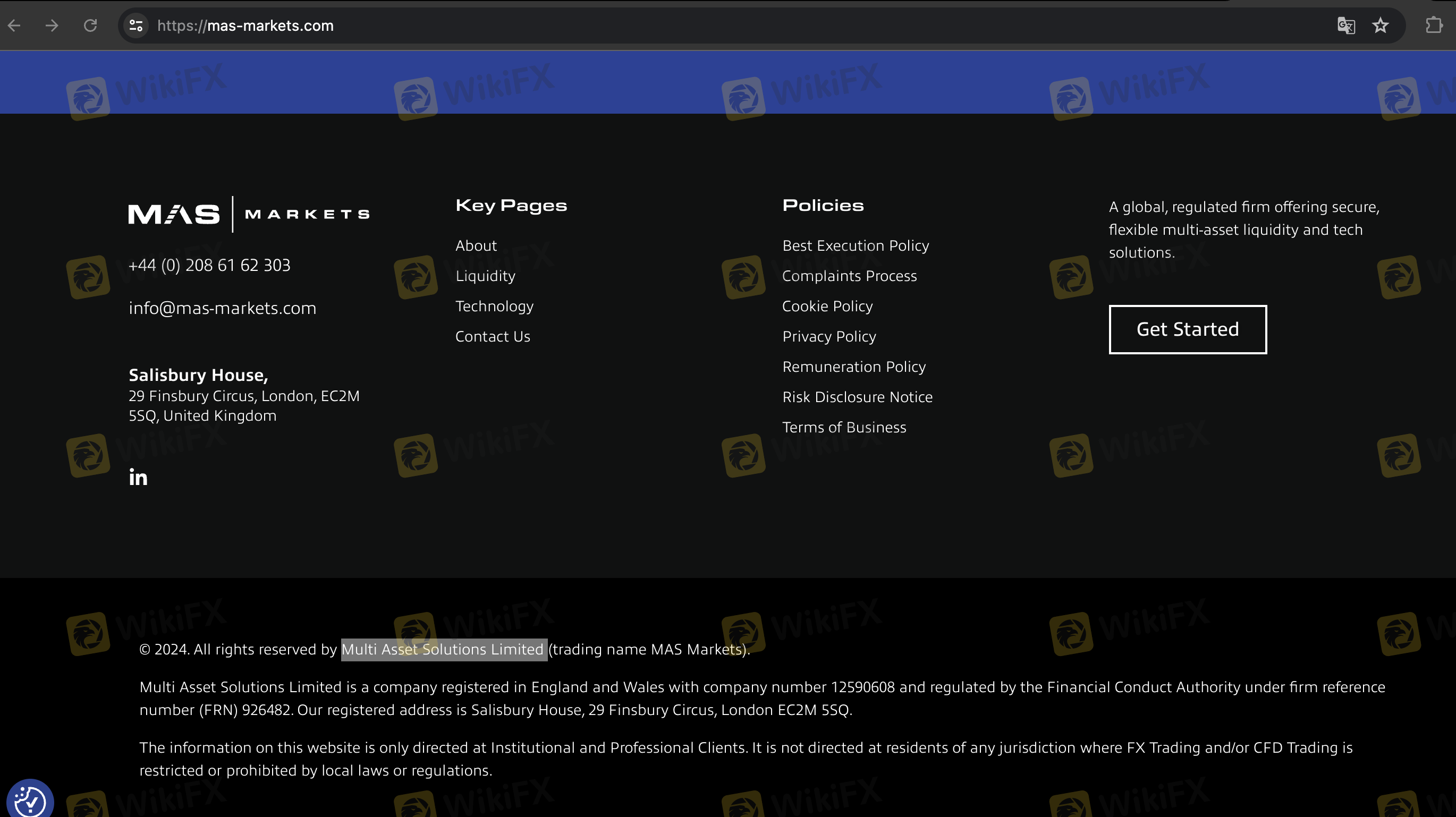Image resolution: width=1456 pixels, height=817 pixels.
Task: Open Risk Disclosure Notice
Action: [857, 397]
